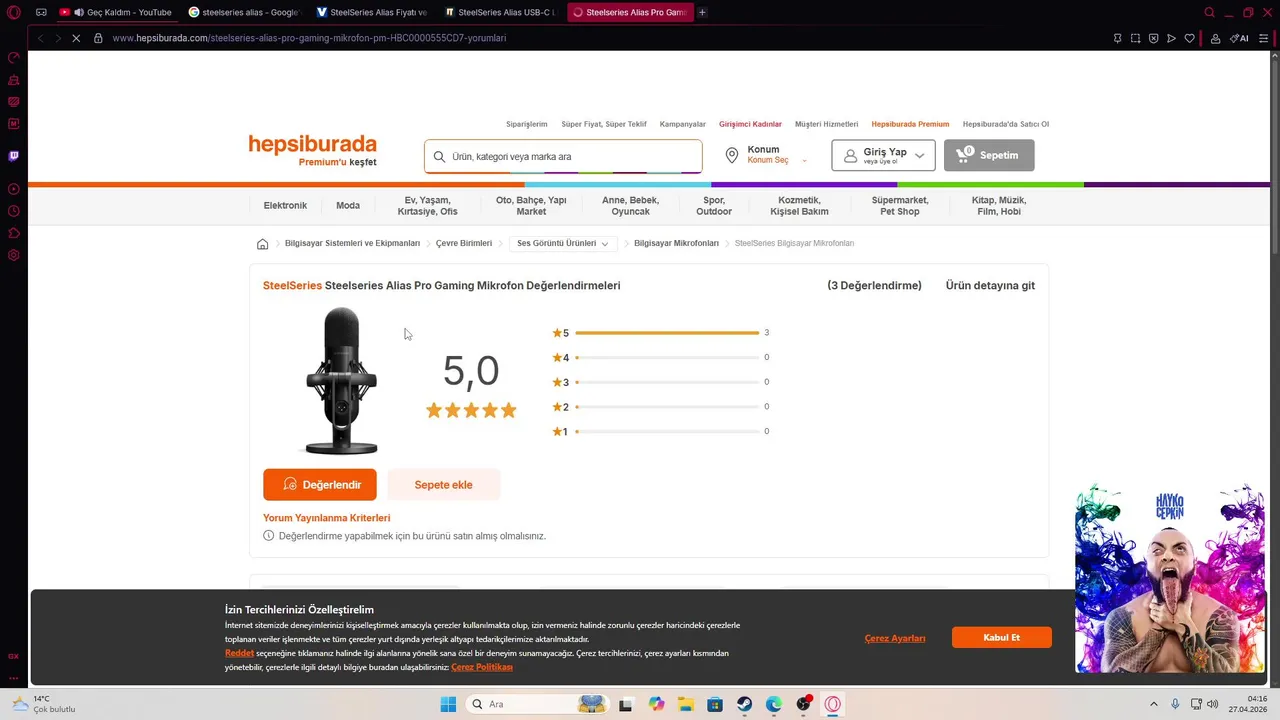Open Kitap, Müzik, Film, Hobi category
The width and height of the screenshot is (1280, 720).
tap(999, 206)
